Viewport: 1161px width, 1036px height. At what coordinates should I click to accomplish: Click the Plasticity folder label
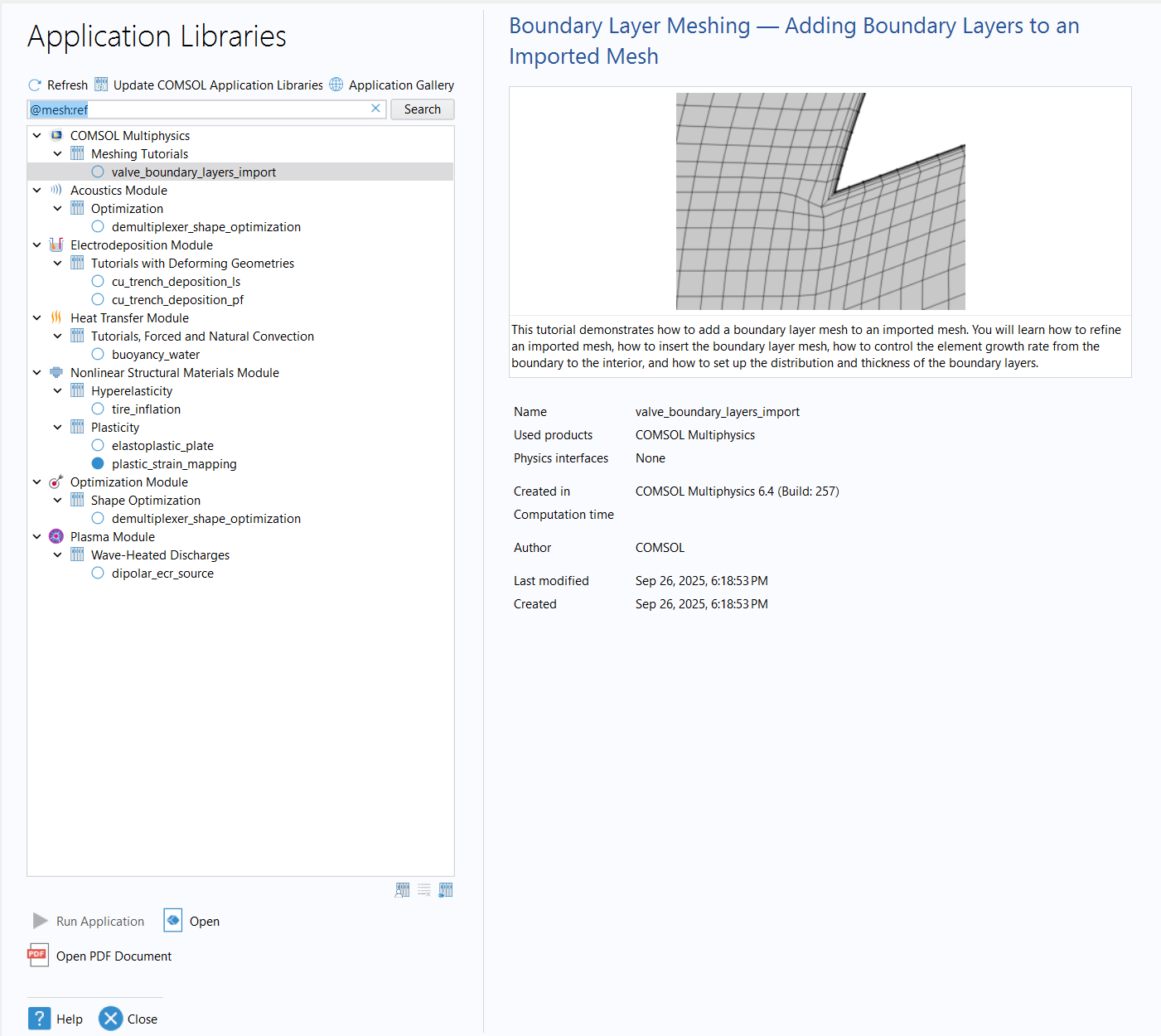pyautogui.click(x=115, y=427)
